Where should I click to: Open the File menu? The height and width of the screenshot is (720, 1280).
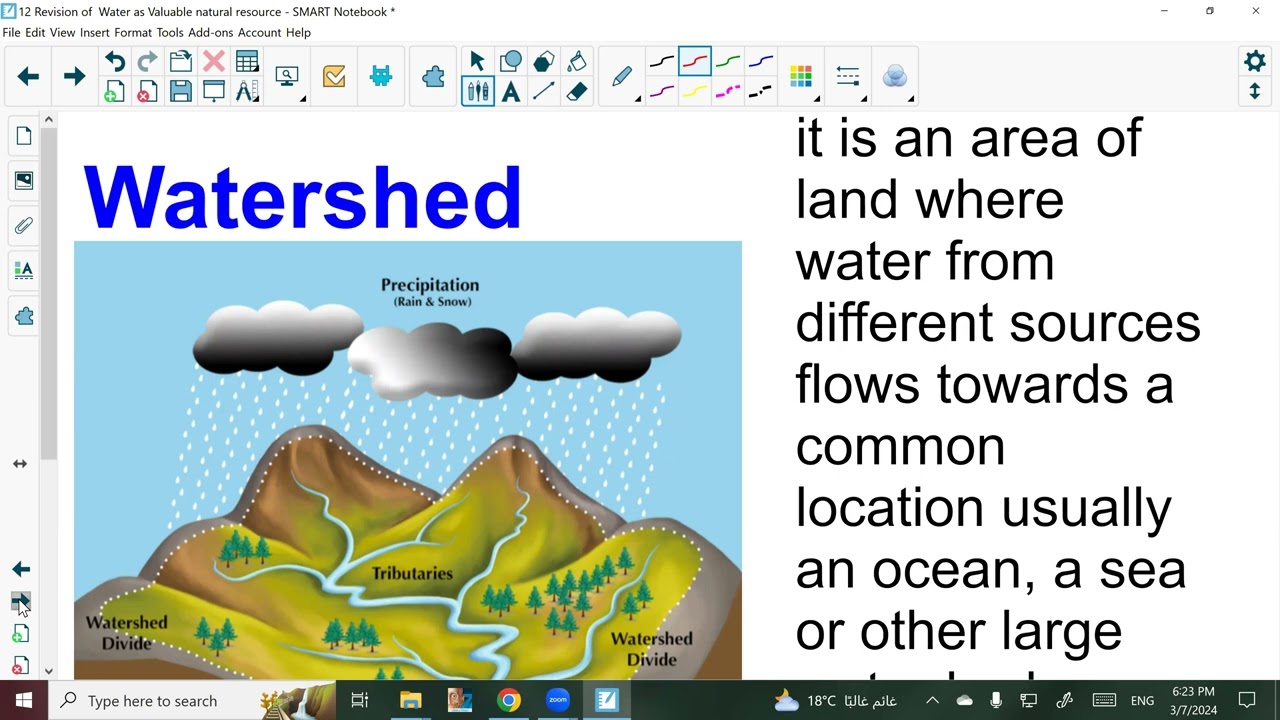11,33
